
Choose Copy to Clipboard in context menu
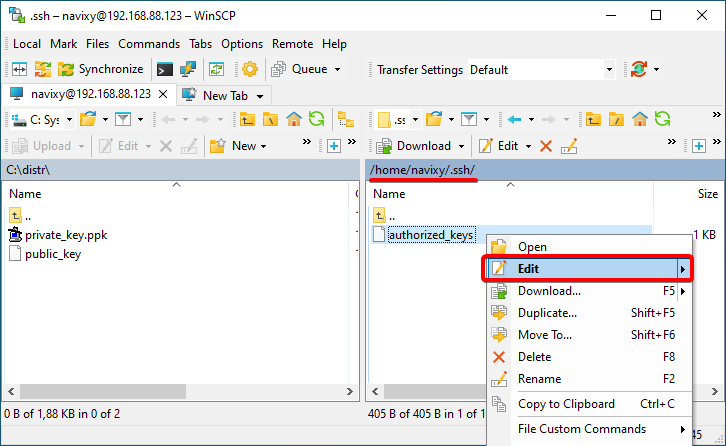(589, 404)
